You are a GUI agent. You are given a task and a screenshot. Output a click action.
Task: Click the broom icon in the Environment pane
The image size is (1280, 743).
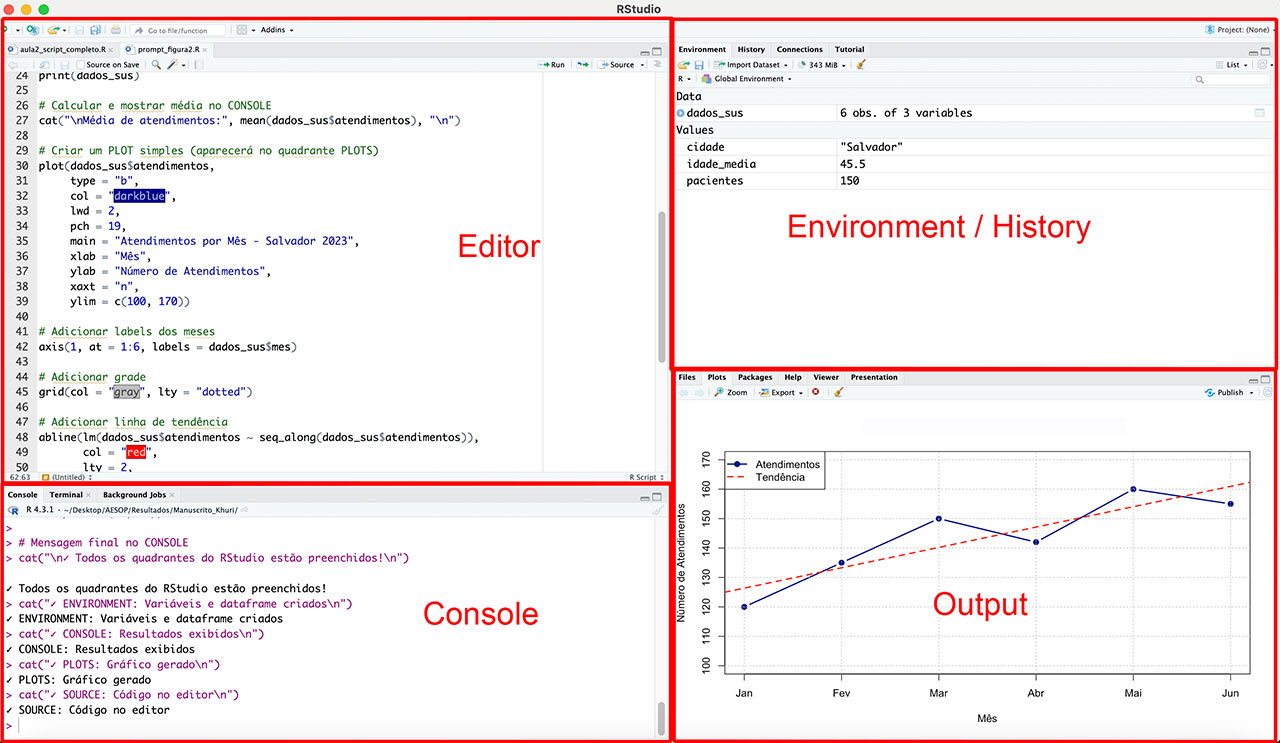click(861, 65)
